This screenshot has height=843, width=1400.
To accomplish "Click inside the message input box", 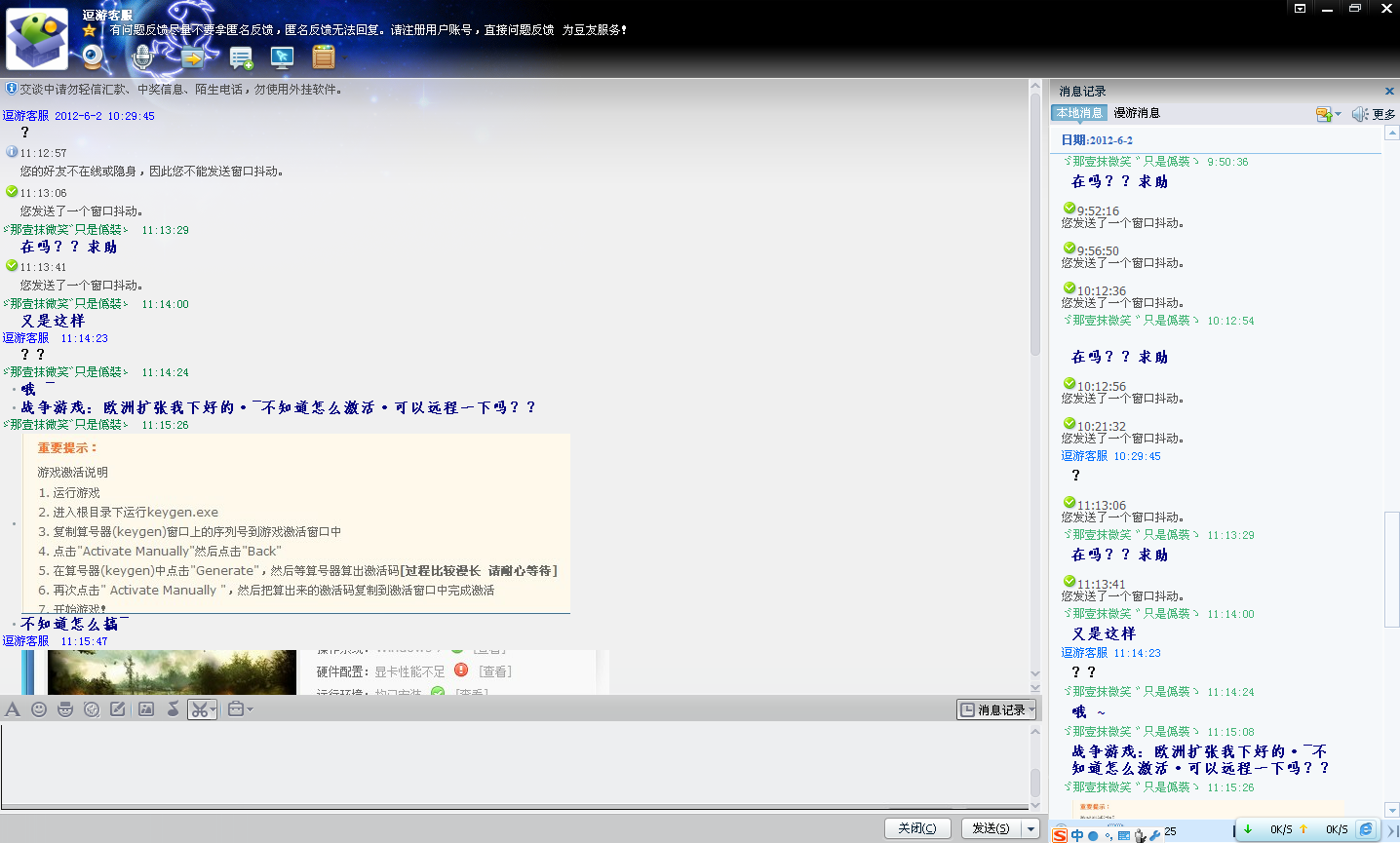I will point(514,764).
